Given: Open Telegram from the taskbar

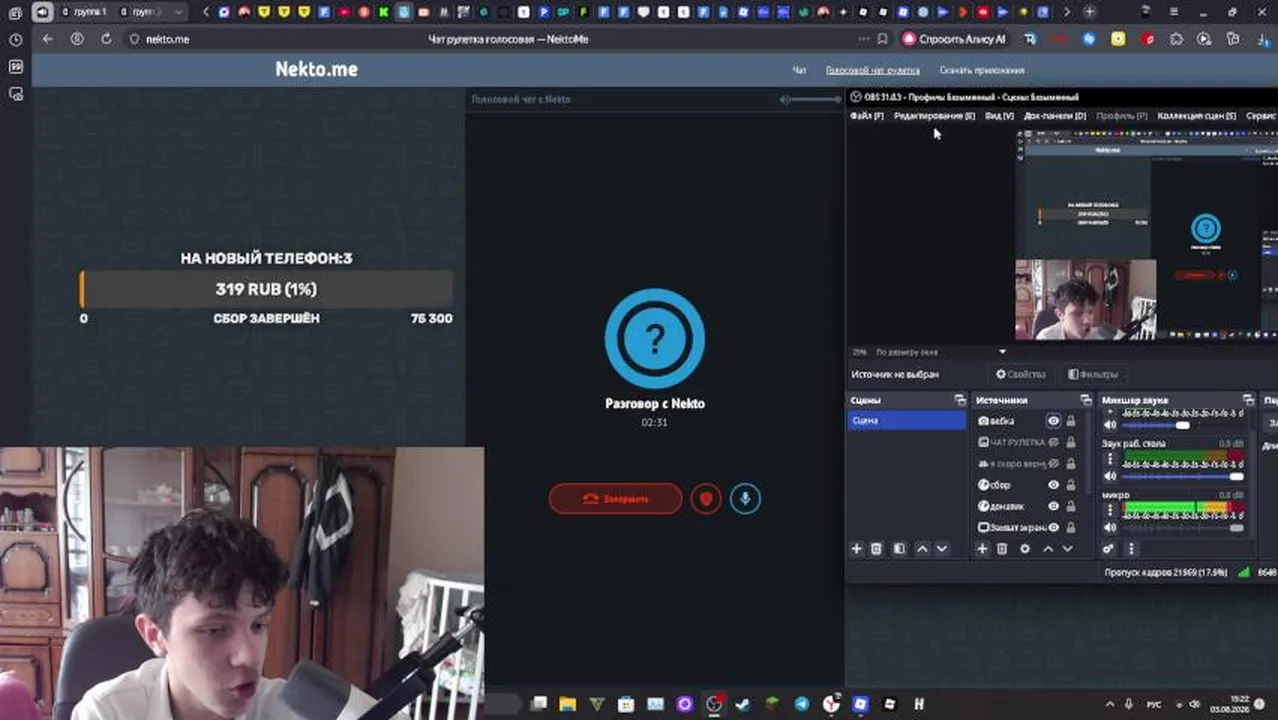Looking at the screenshot, I should coord(802,704).
